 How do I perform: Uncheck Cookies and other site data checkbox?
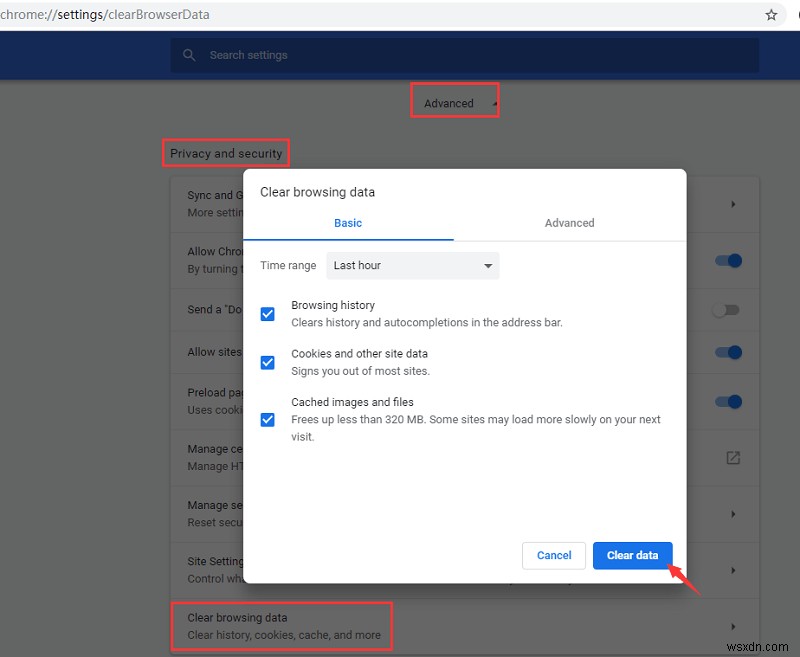(267, 362)
